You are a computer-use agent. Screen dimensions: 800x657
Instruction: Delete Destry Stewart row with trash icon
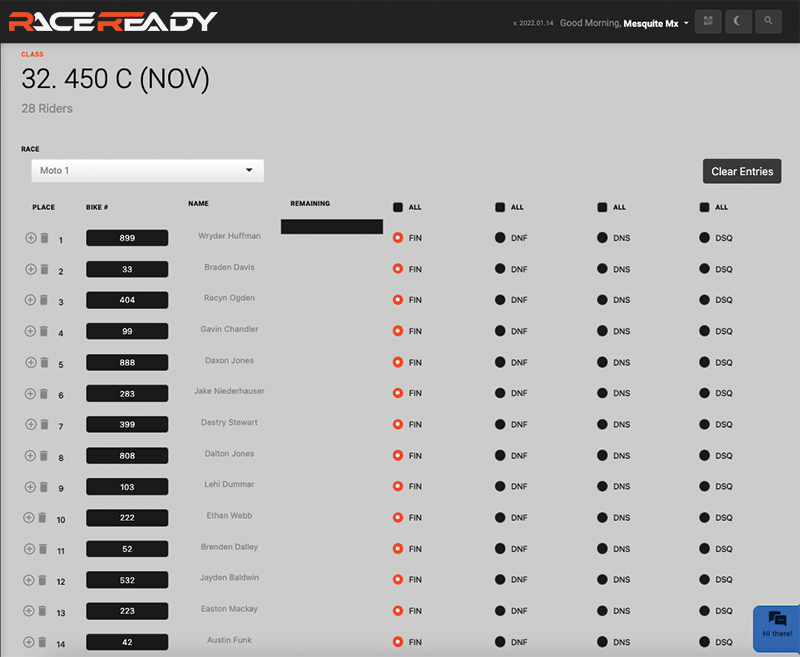44,424
